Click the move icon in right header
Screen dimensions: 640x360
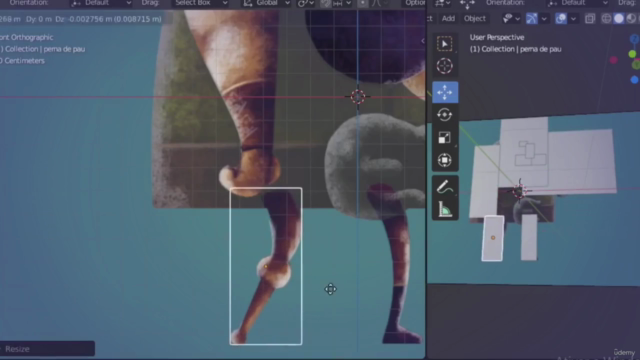point(467,4)
